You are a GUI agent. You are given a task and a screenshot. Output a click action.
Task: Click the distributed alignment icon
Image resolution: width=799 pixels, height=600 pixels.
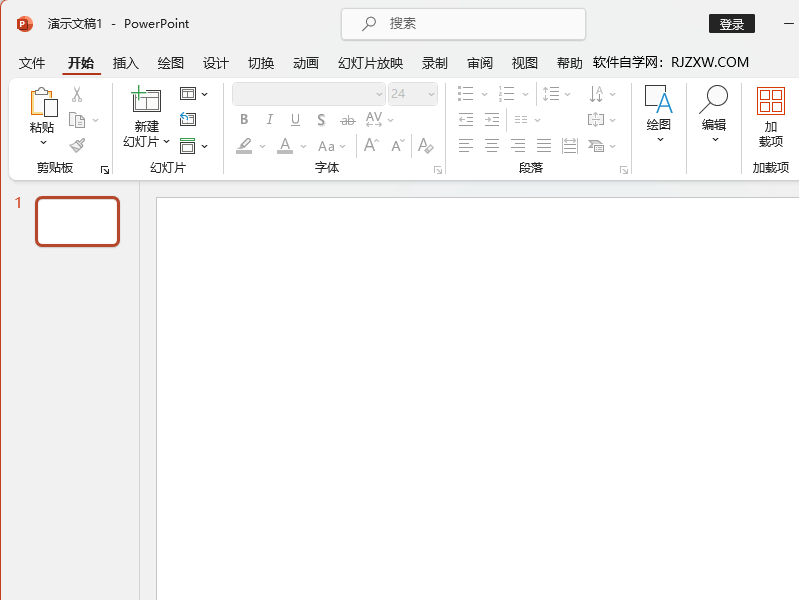[570, 146]
